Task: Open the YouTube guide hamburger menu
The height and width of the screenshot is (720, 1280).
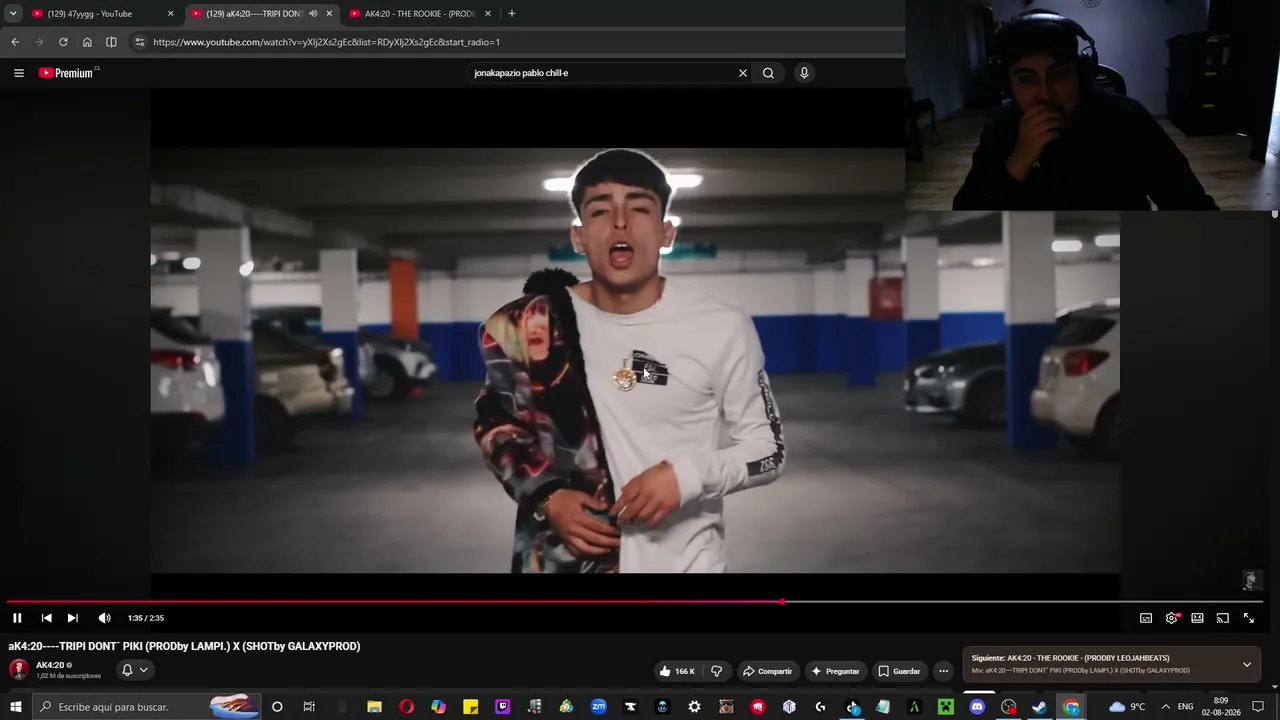Action: 18,73
